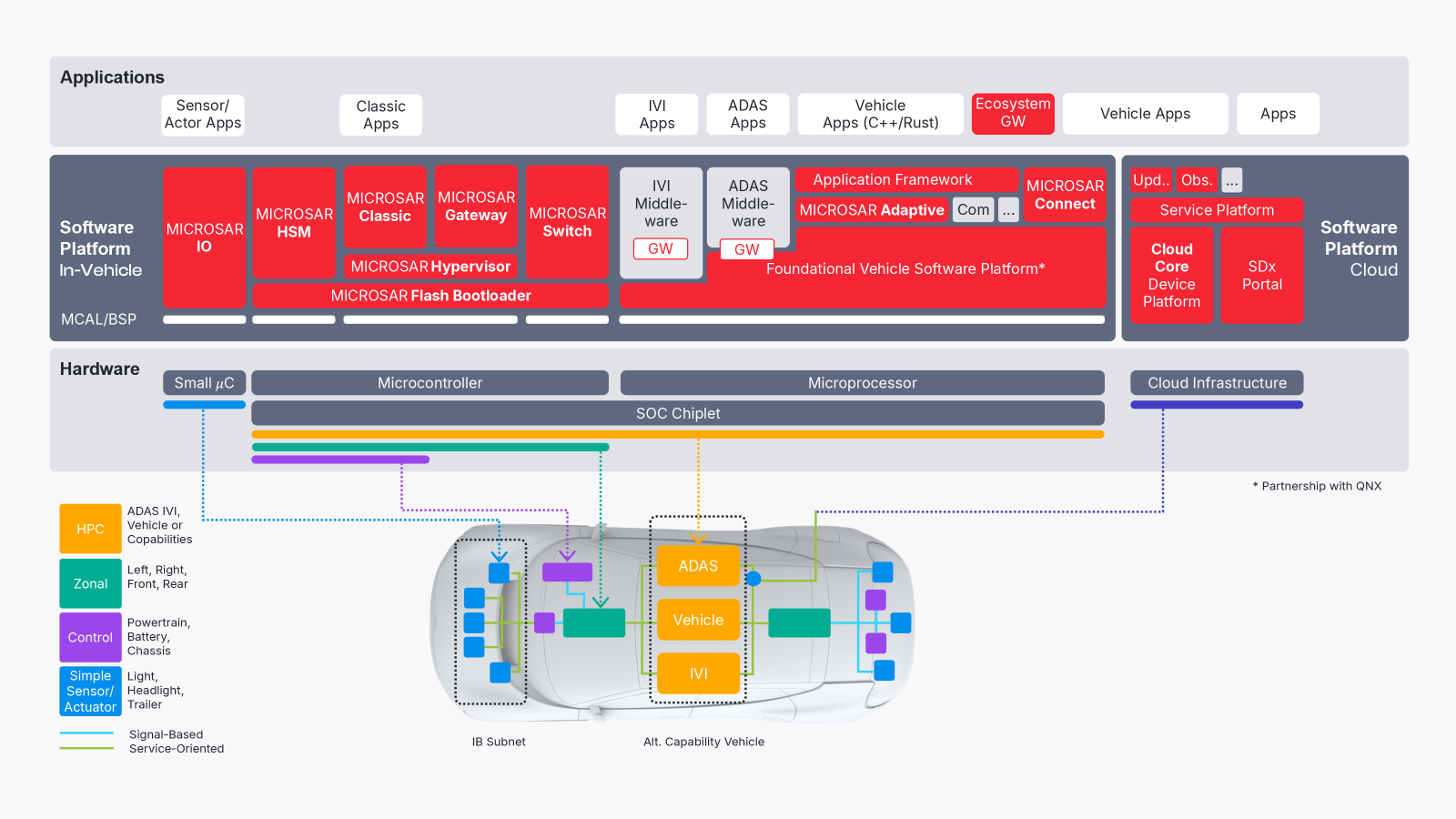
Task: Select the green Zonal legend swatch
Action: (90, 583)
